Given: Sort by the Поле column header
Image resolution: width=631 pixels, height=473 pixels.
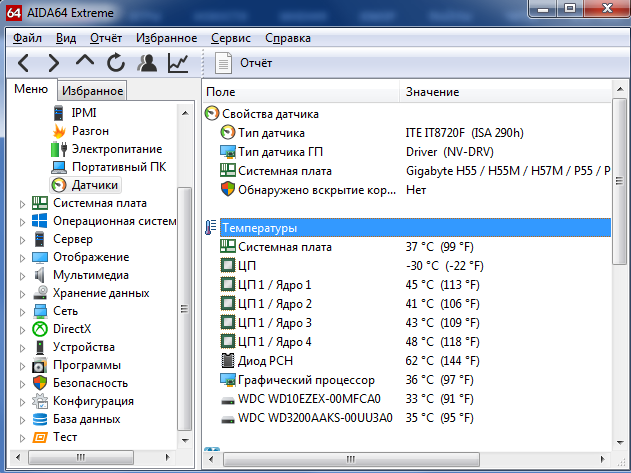Looking at the screenshot, I should click(301, 92).
